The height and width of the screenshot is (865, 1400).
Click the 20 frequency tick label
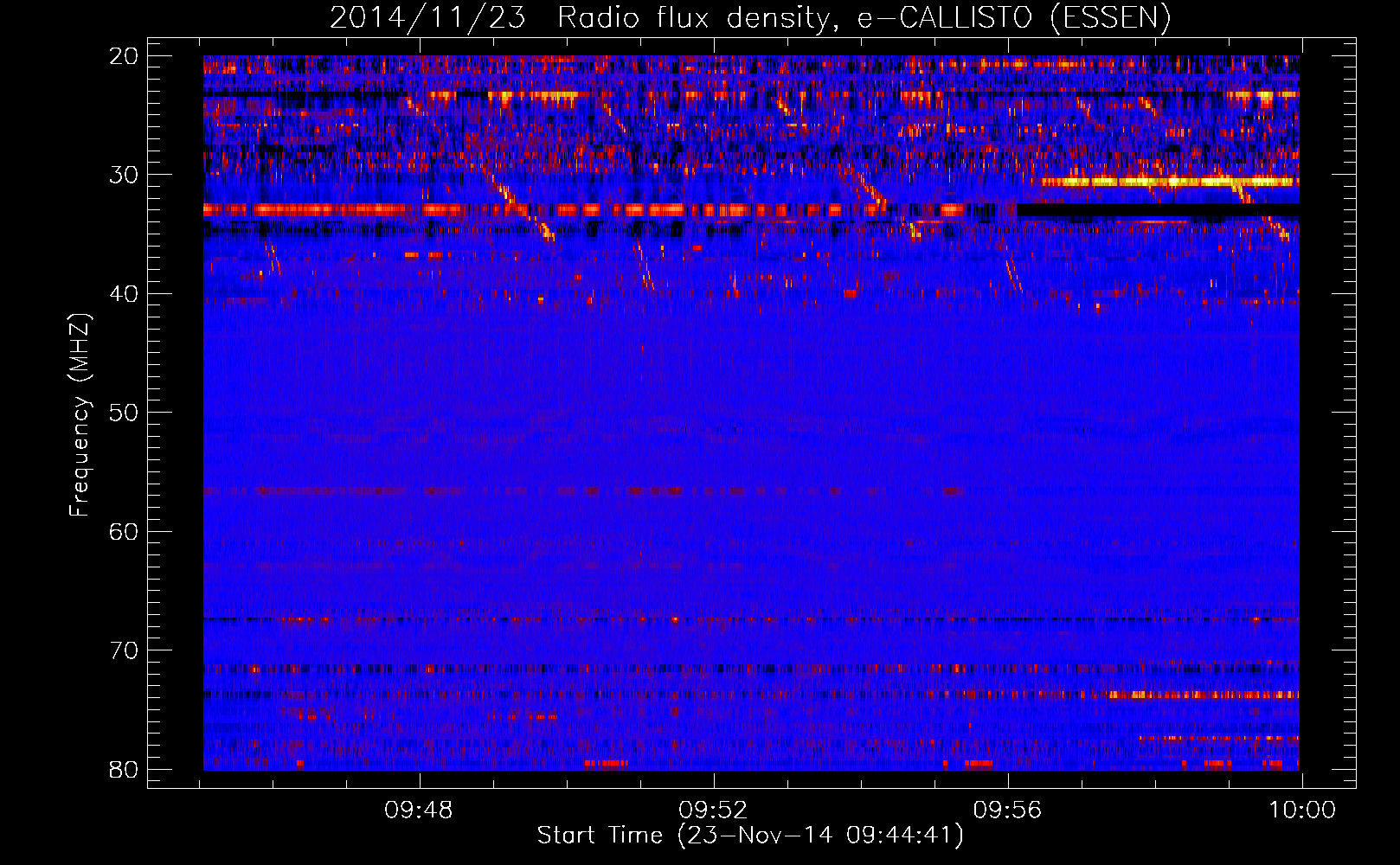click(x=124, y=56)
